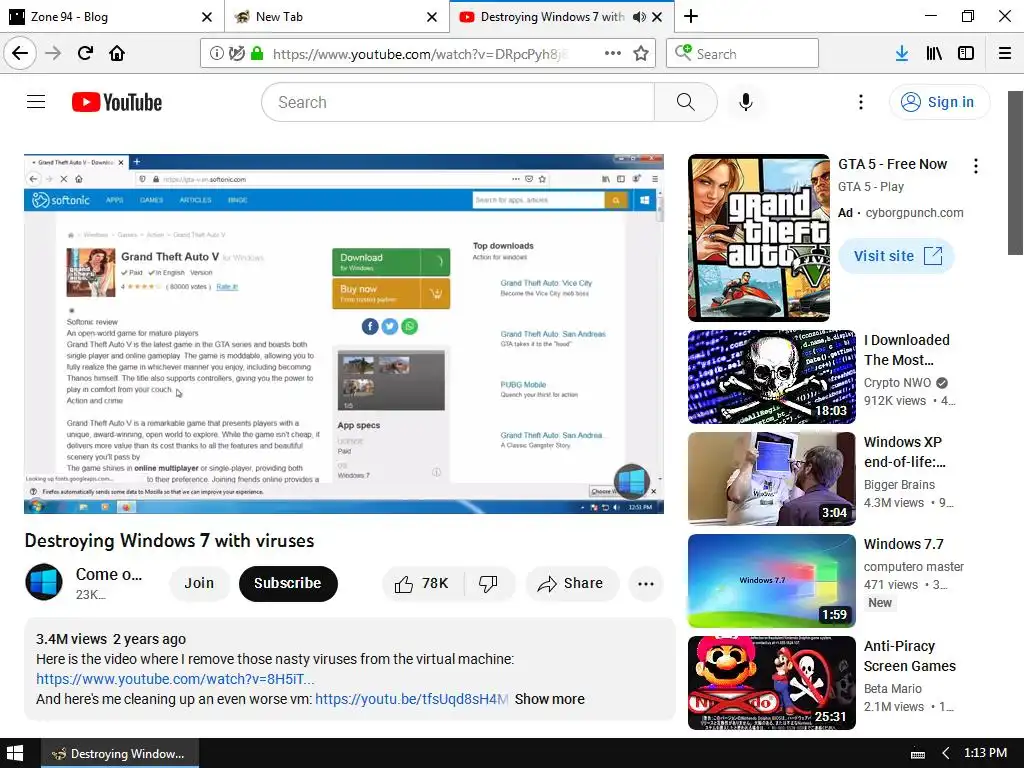This screenshot has height=768, width=1024.
Task: Open the Windows Start button
Action: tap(15, 753)
